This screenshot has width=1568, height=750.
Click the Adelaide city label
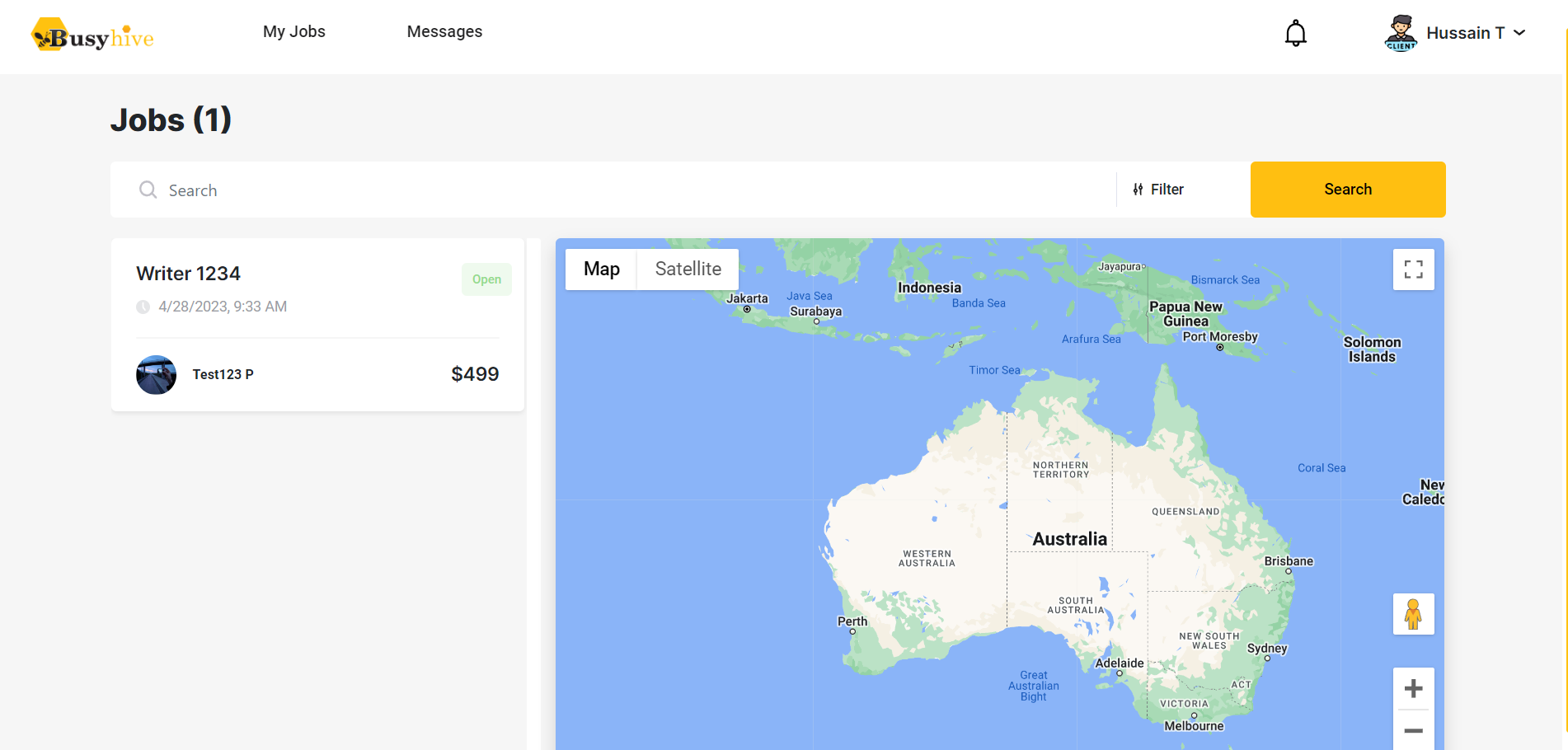point(1120,663)
